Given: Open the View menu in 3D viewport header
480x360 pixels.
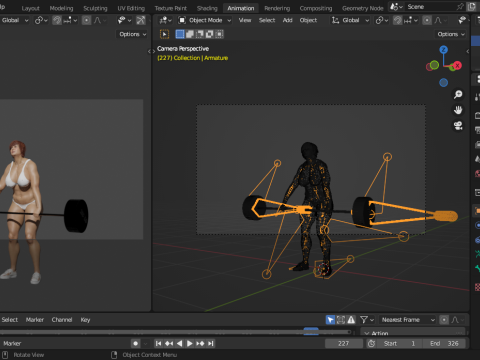Looking at the screenshot, I should point(245,20).
